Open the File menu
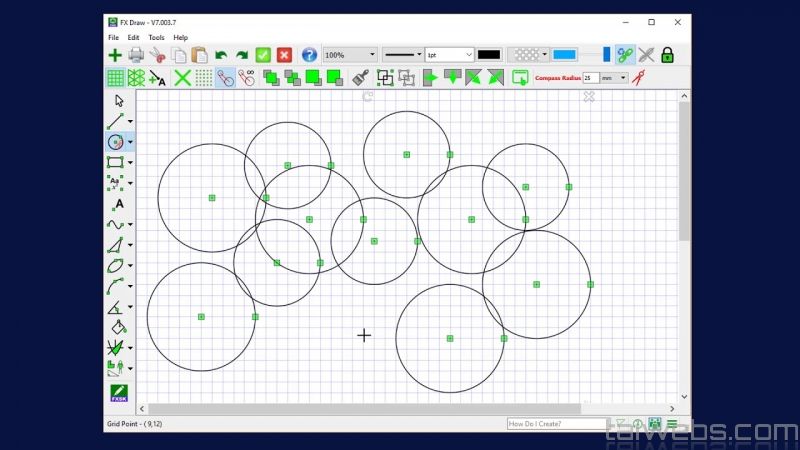This screenshot has width=800, height=450. click(x=113, y=37)
